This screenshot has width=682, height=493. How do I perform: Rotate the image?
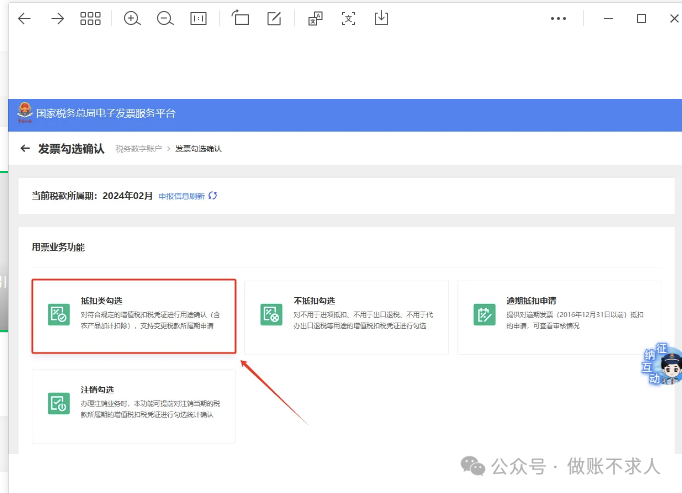[240, 18]
